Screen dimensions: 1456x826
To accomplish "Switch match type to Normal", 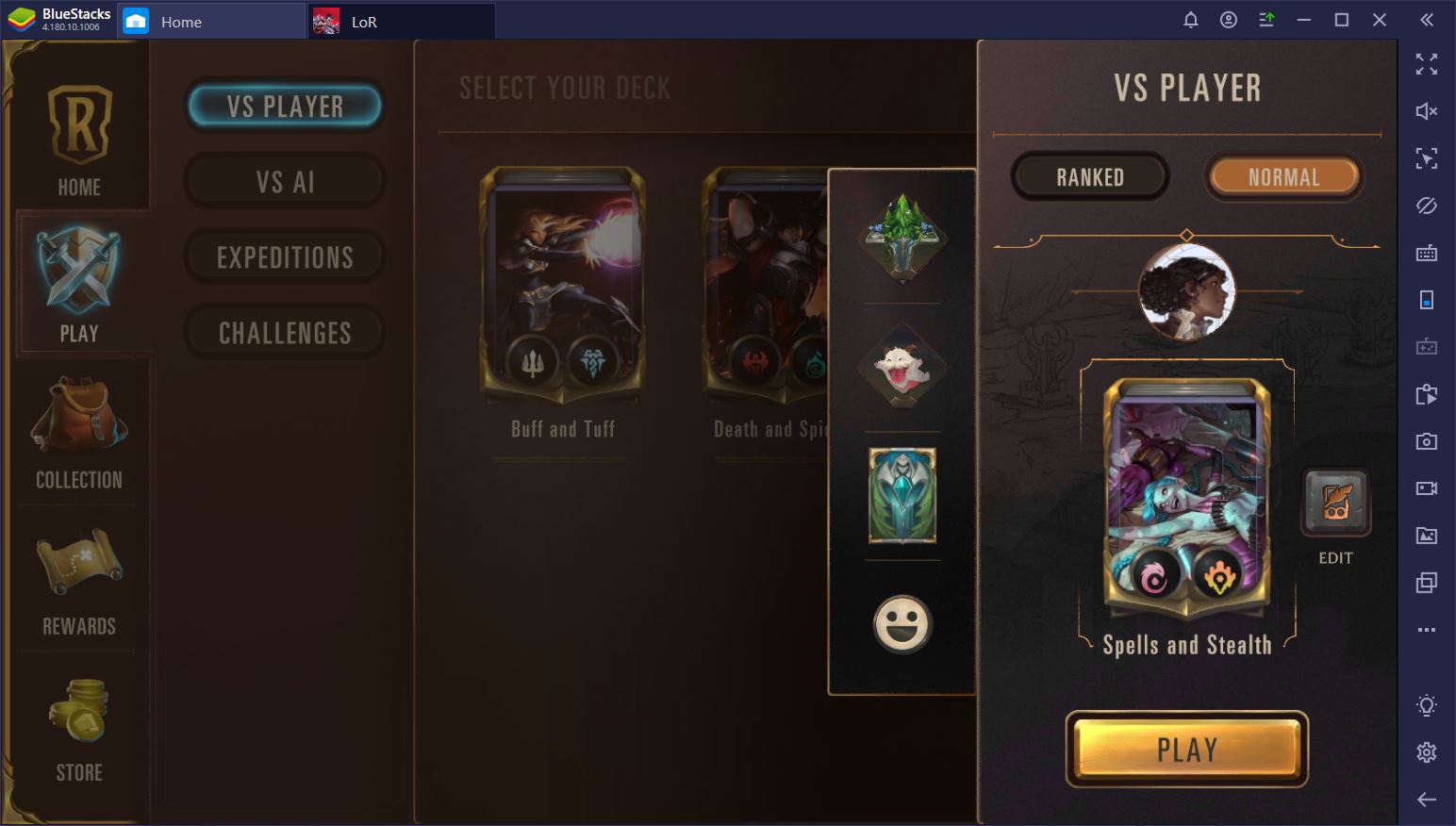I will coord(1283,177).
